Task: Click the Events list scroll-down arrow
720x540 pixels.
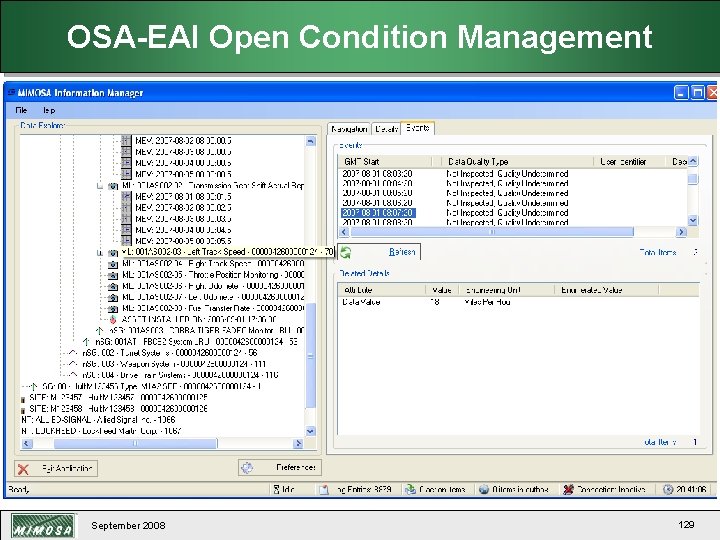Action: [693, 220]
